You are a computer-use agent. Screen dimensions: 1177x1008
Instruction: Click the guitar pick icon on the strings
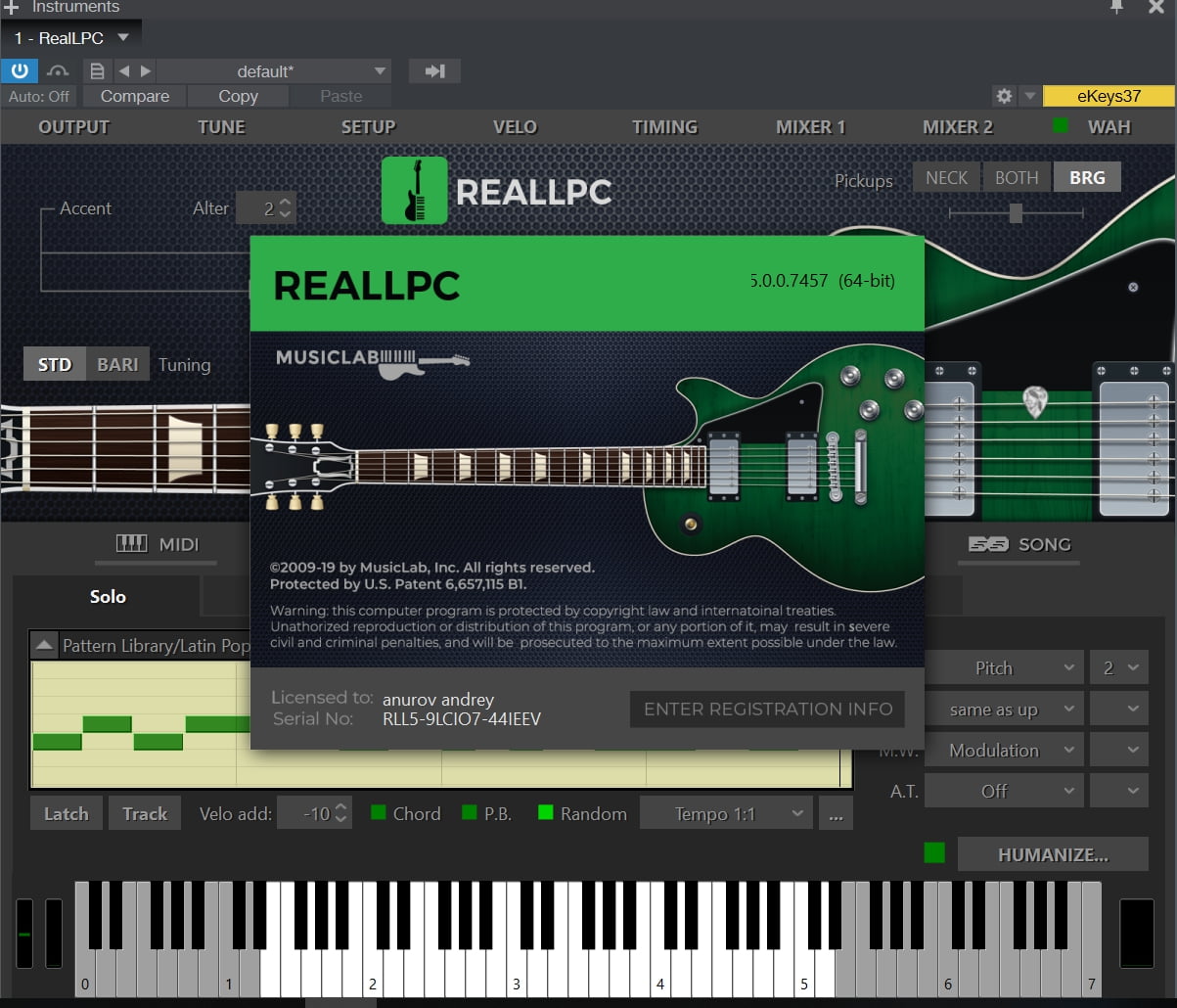1035,401
